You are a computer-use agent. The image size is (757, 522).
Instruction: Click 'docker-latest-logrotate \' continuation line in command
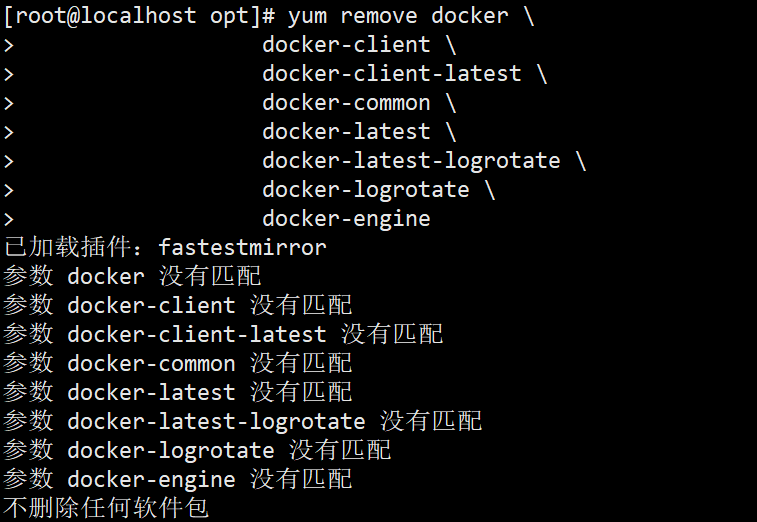[424, 161]
